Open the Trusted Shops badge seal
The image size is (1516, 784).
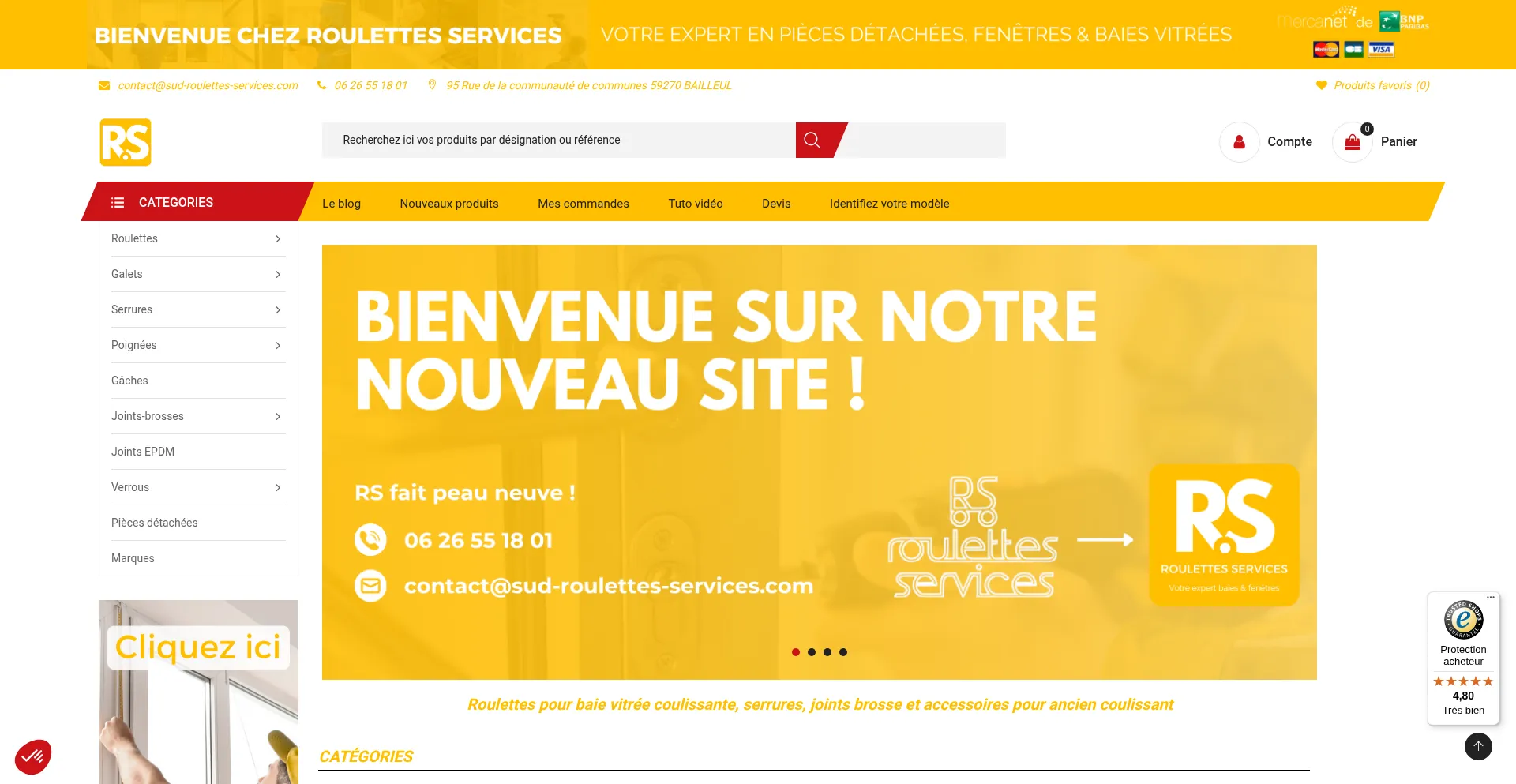[x=1463, y=620]
